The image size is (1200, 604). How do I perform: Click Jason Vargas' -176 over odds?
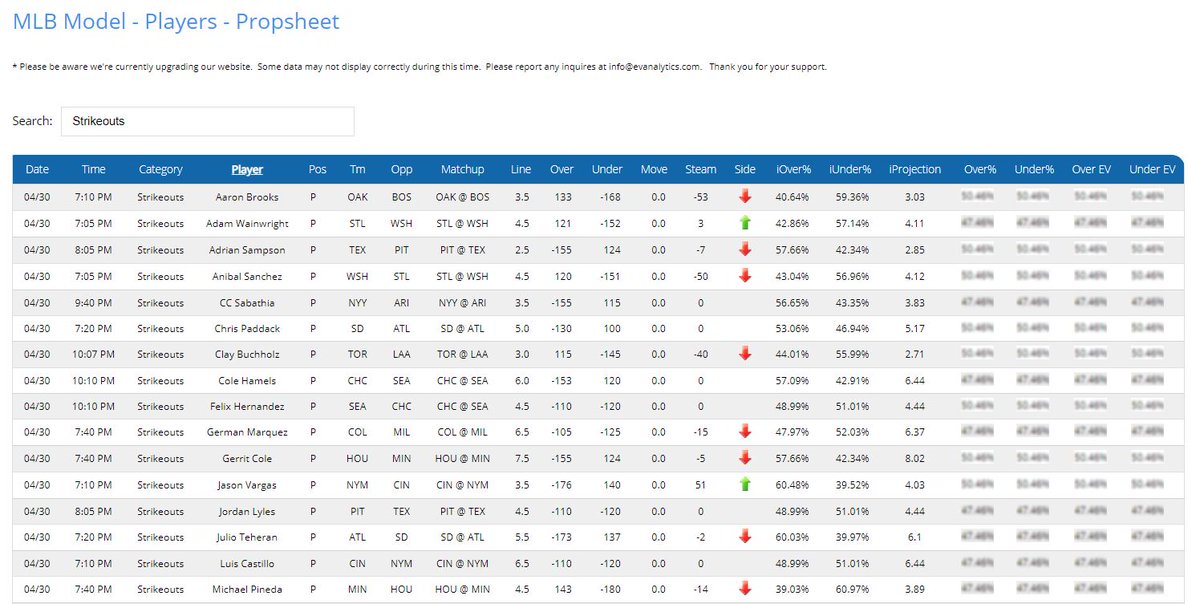pyautogui.click(x=562, y=484)
